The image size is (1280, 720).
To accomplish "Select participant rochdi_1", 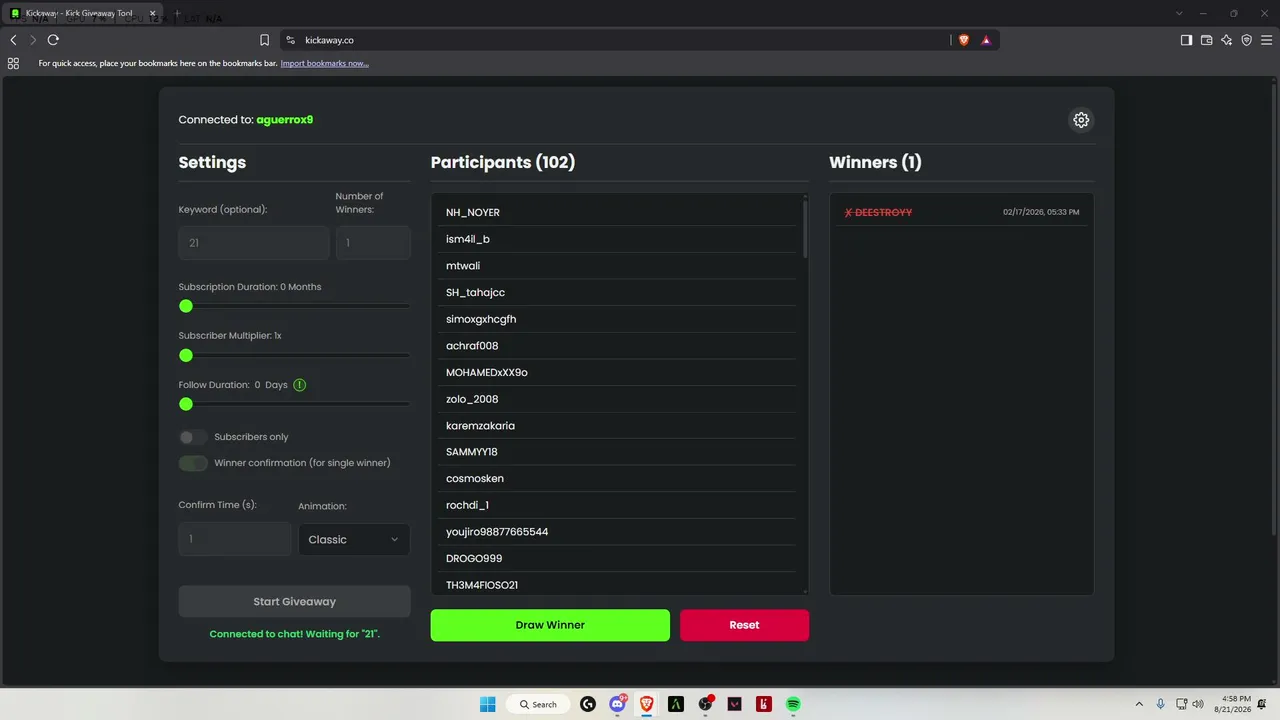I will [x=617, y=505].
